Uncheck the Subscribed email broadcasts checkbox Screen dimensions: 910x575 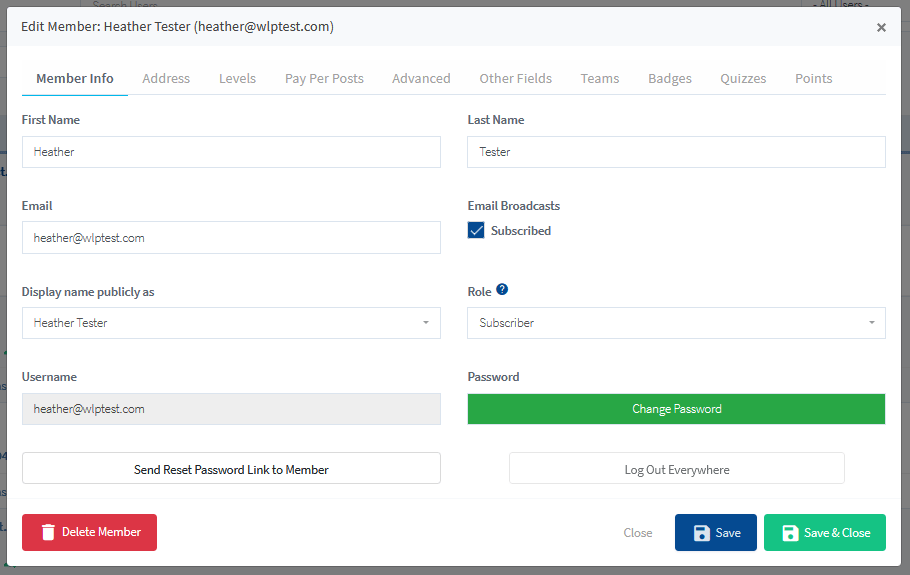476,230
